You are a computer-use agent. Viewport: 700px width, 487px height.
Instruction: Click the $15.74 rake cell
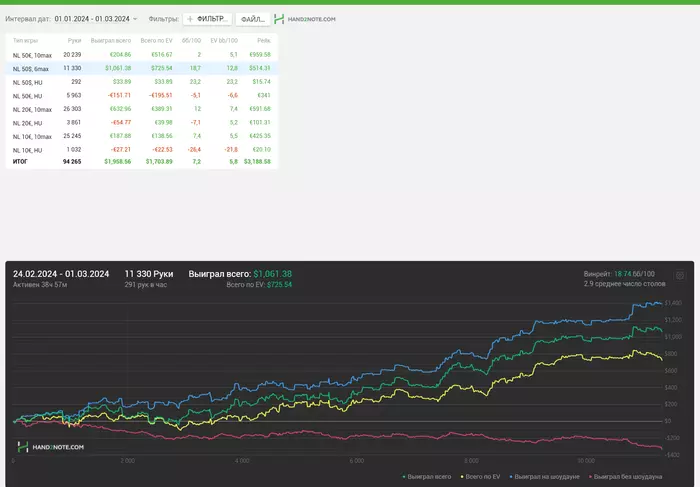click(x=262, y=82)
